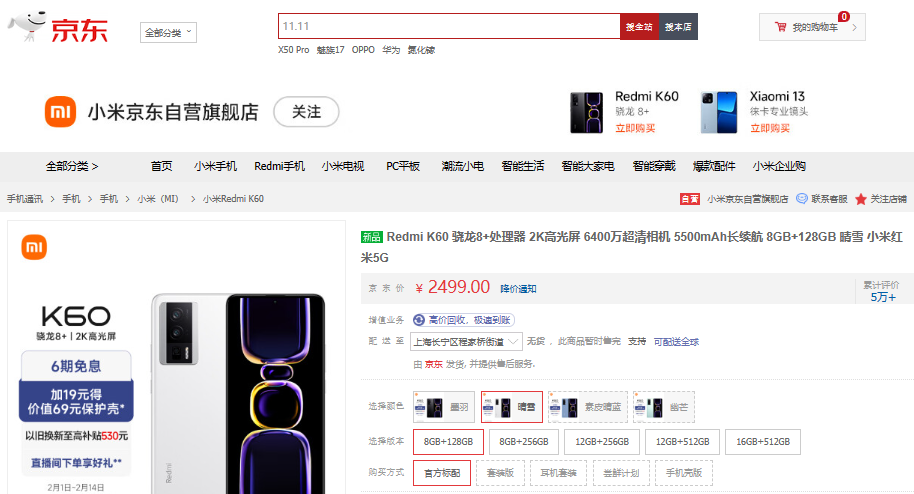Open the 爆款配件 store tab
Image resolution: width=914 pixels, height=494 pixels.
click(x=714, y=166)
